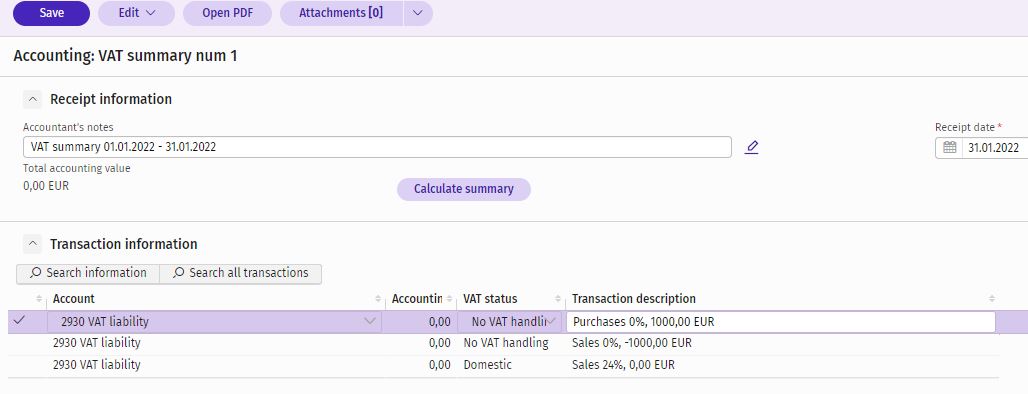Click 'No VAT handling' in Sales 0% row

pos(505,344)
